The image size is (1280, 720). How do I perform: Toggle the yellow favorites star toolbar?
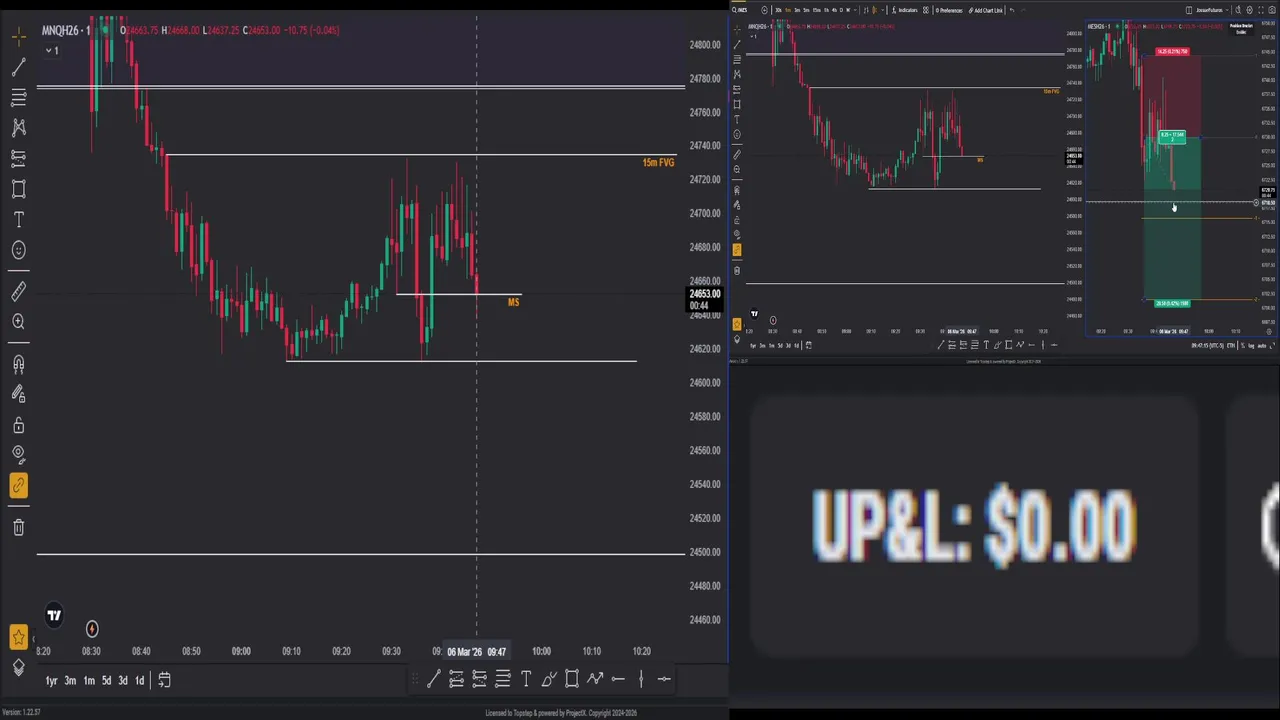tap(19, 636)
